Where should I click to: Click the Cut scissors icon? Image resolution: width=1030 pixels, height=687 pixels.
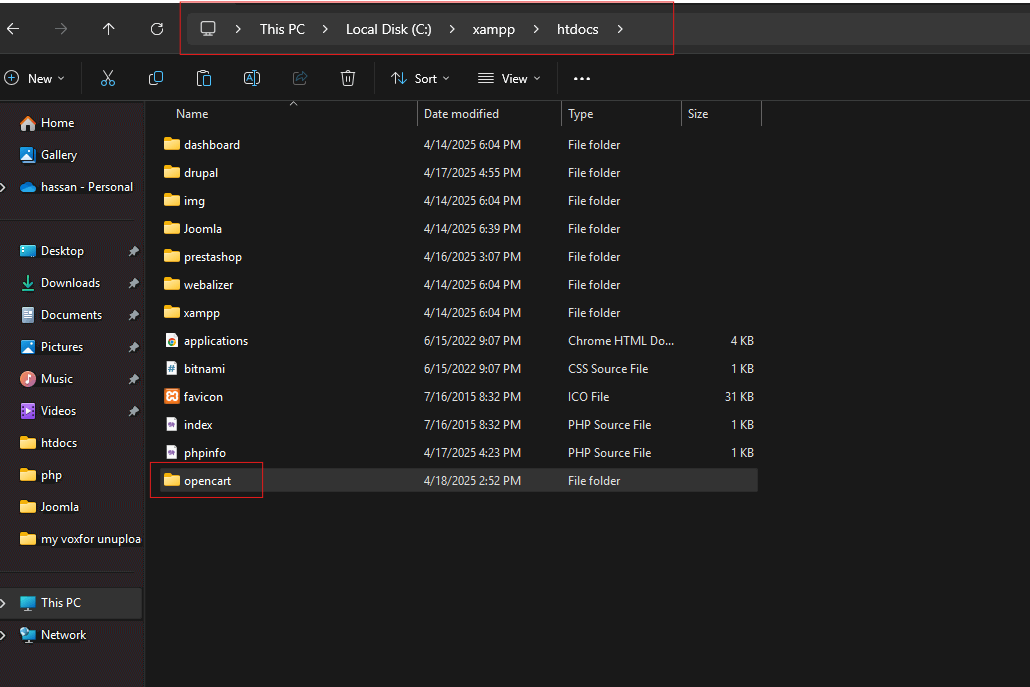[108, 78]
